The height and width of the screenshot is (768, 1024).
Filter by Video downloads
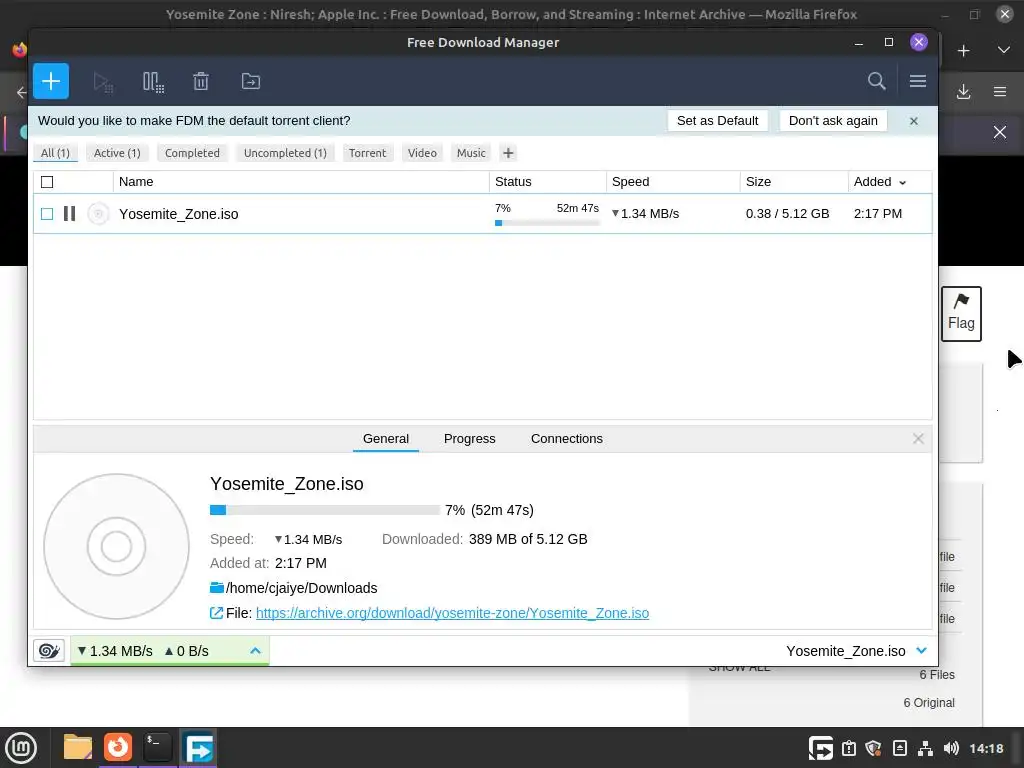(x=422, y=153)
